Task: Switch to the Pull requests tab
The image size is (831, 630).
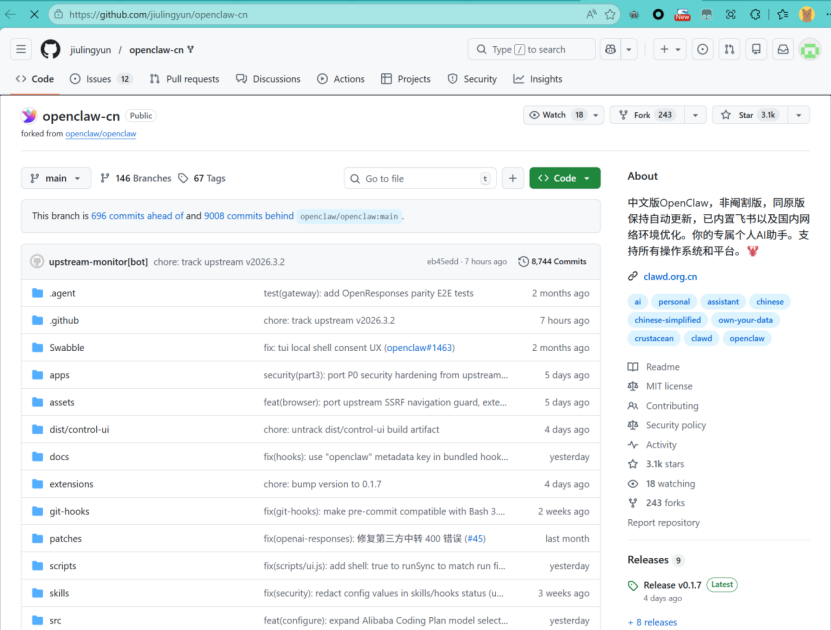Action: pos(184,79)
